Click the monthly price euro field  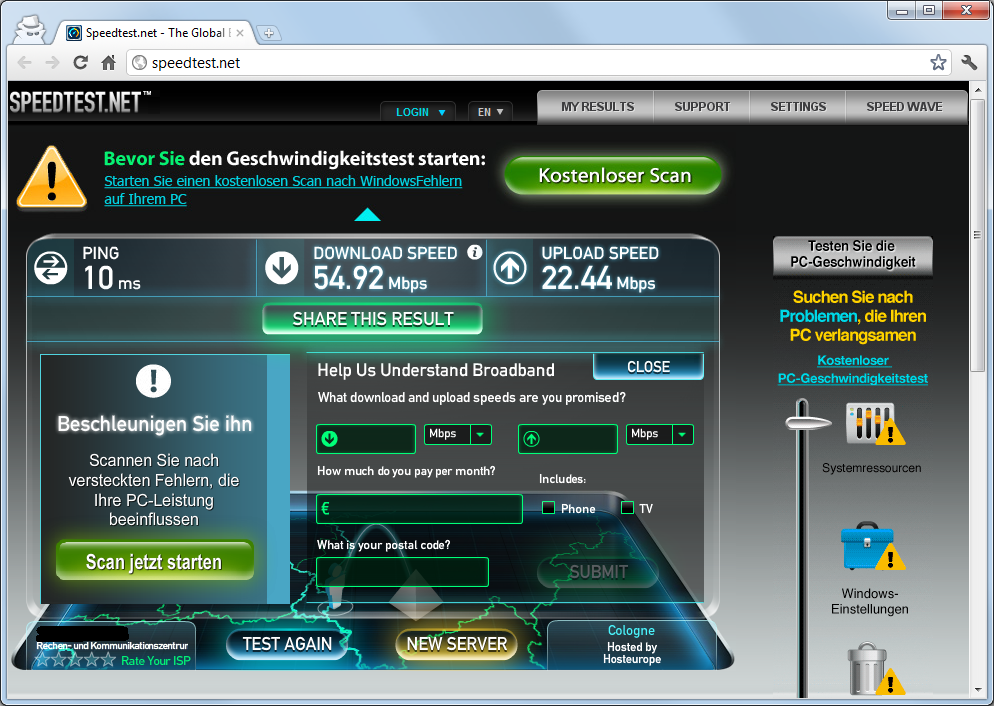point(419,509)
